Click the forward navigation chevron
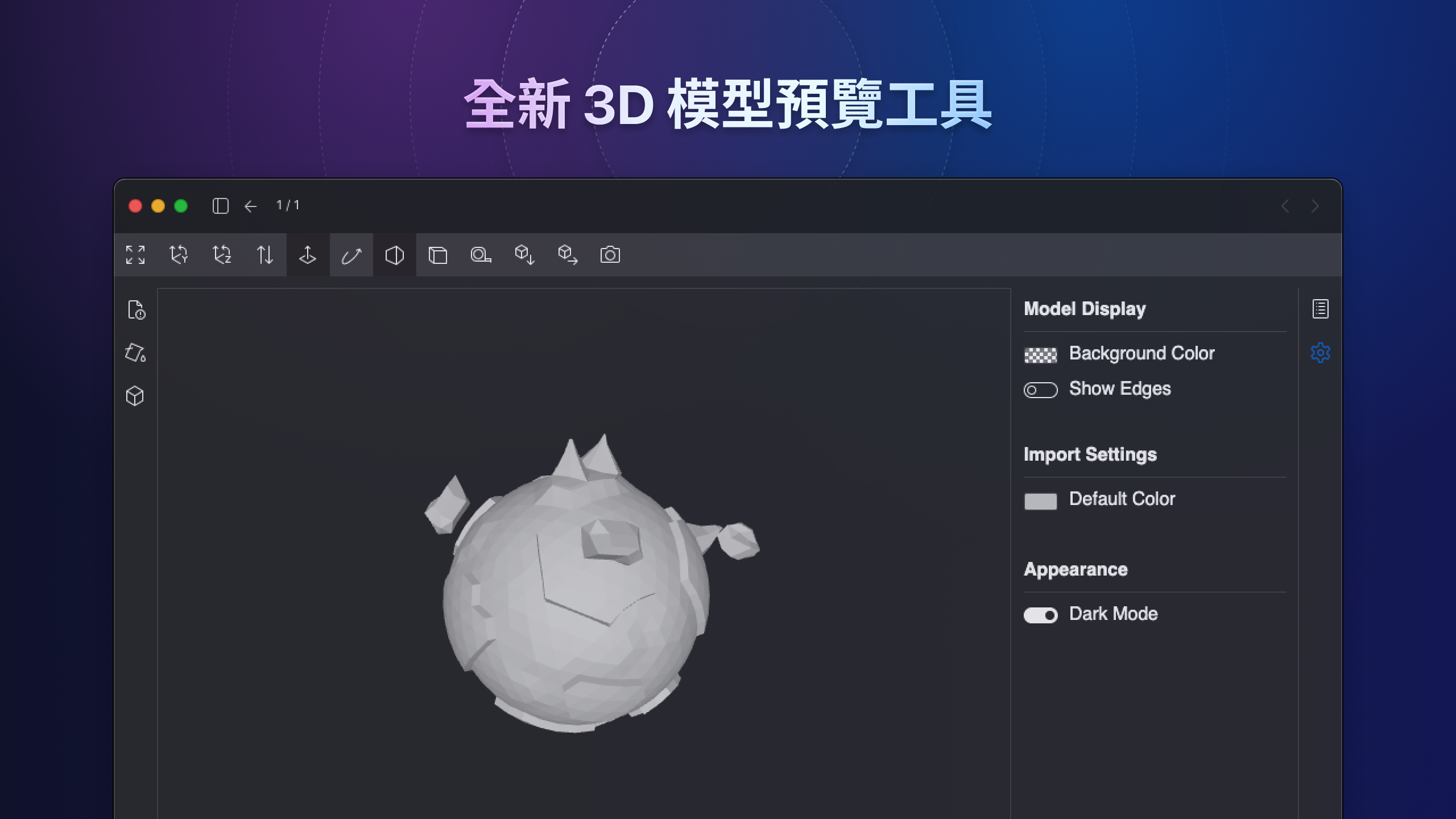The height and width of the screenshot is (819, 1456). (x=1314, y=206)
